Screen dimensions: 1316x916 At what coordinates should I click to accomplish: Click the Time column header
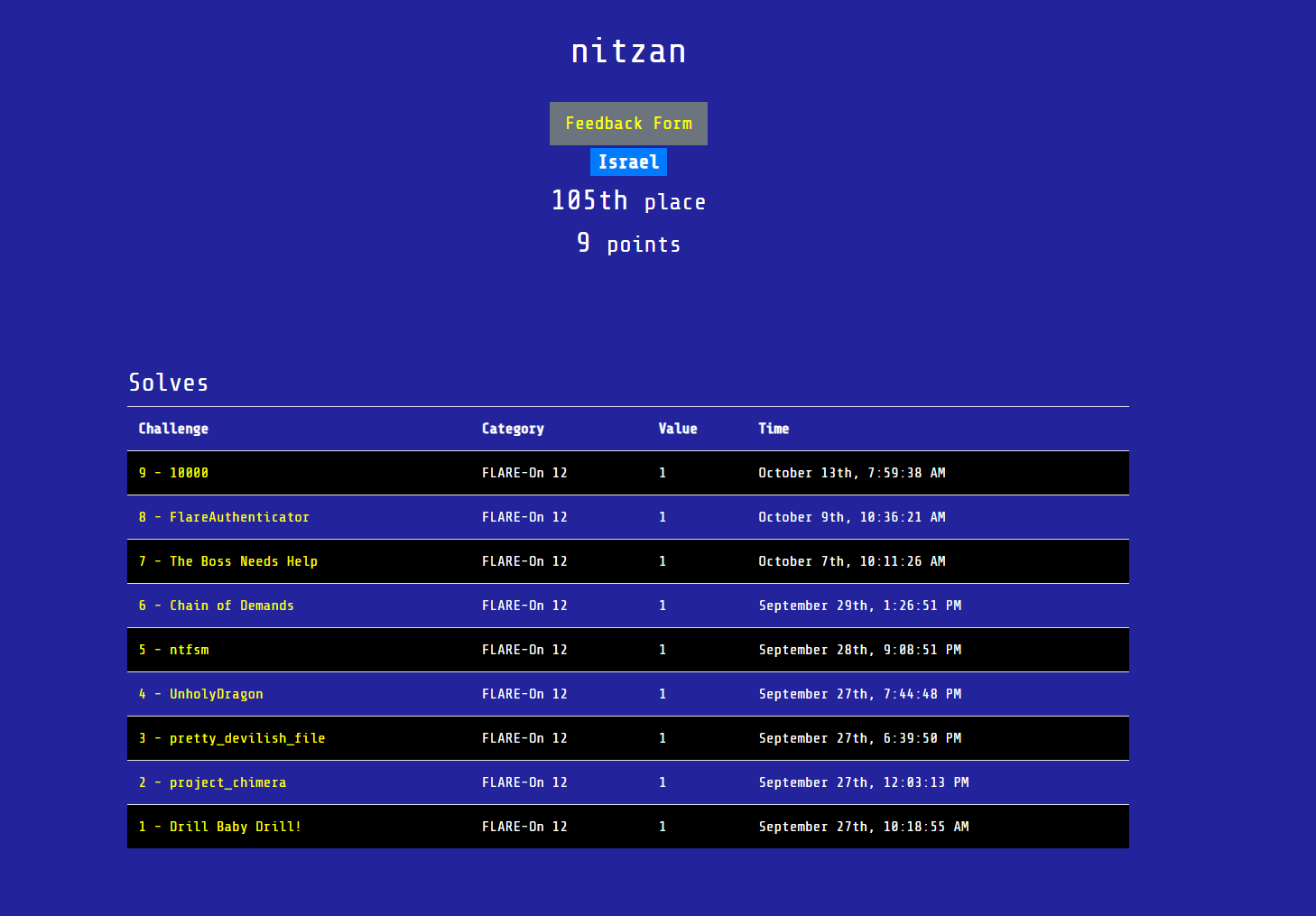click(774, 429)
